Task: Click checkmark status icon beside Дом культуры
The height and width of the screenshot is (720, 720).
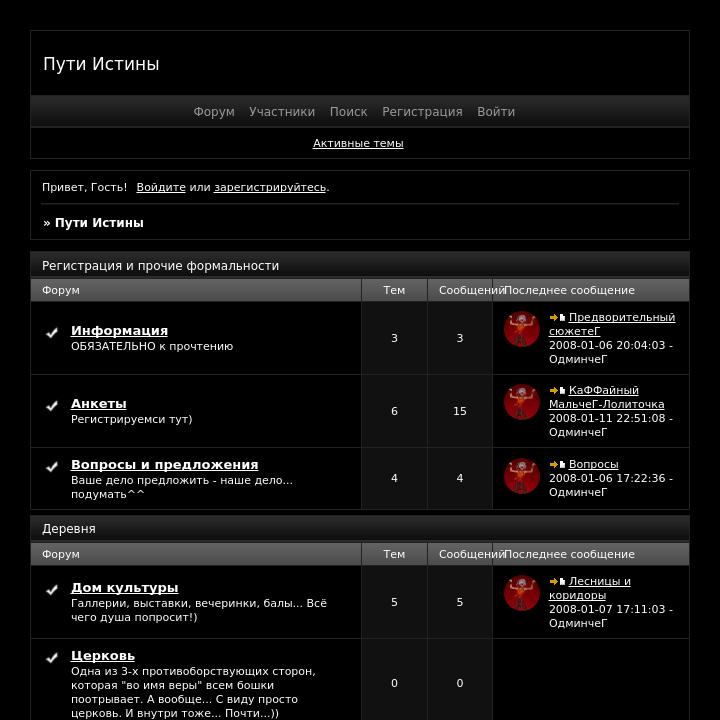Action: pyautogui.click(x=52, y=590)
